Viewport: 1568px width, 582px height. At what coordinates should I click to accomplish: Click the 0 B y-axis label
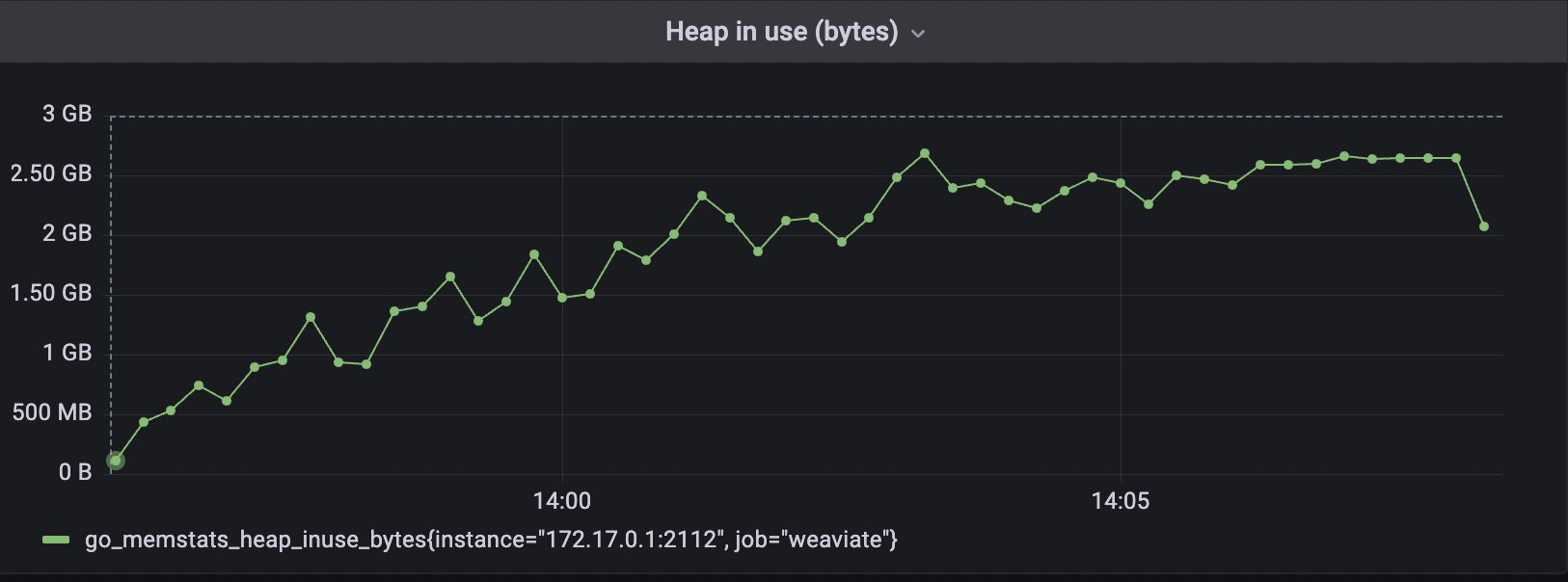pyautogui.click(x=74, y=472)
